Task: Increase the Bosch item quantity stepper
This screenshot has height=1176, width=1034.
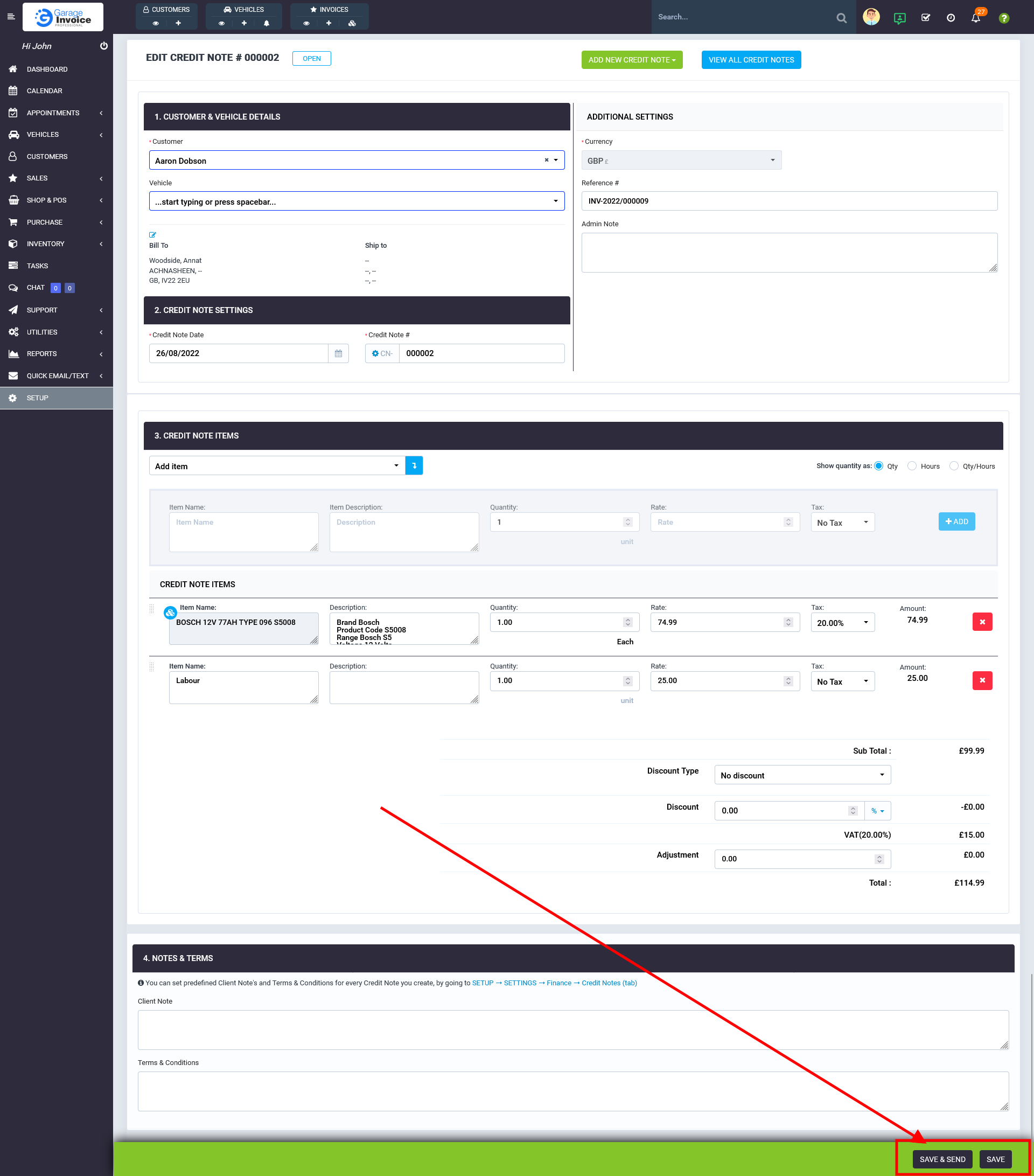Action: (x=628, y=620)
